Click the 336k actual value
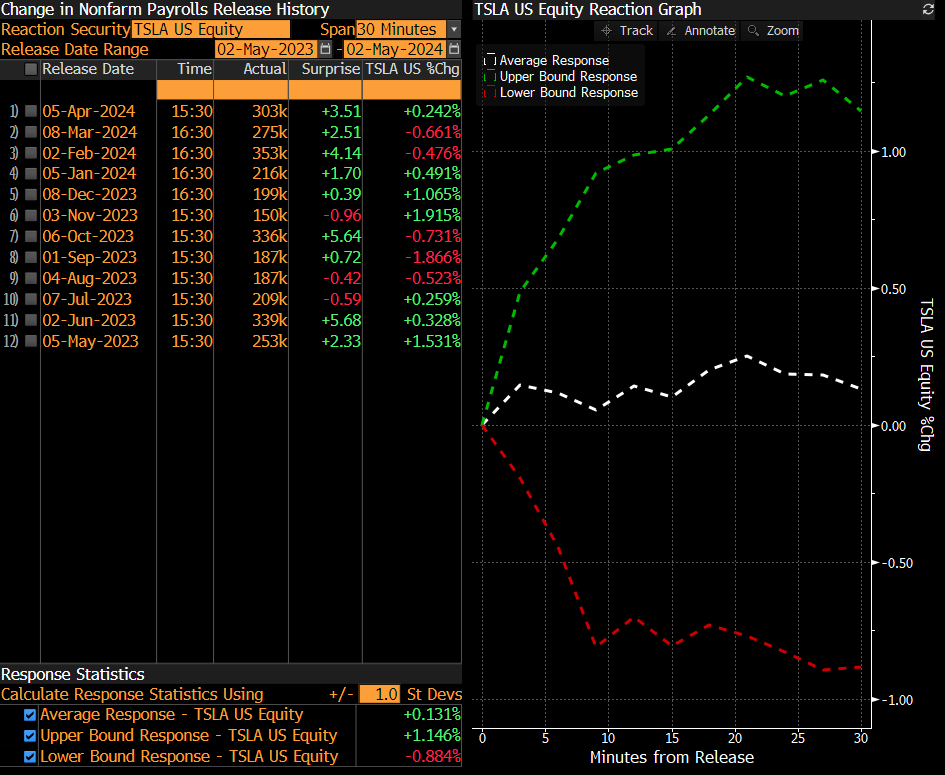The width and height of the screenshot is (945, 775). [270, 236]
